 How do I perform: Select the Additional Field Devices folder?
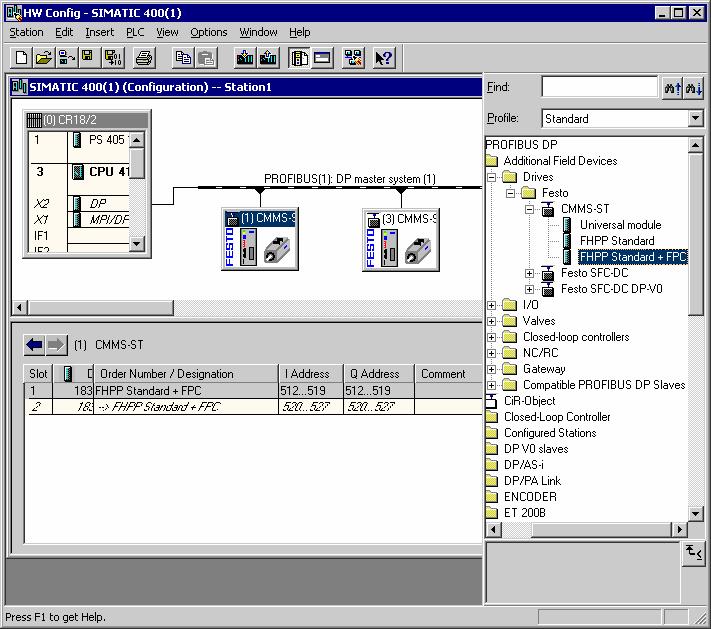pyautogui.click(x=560, y=161)
